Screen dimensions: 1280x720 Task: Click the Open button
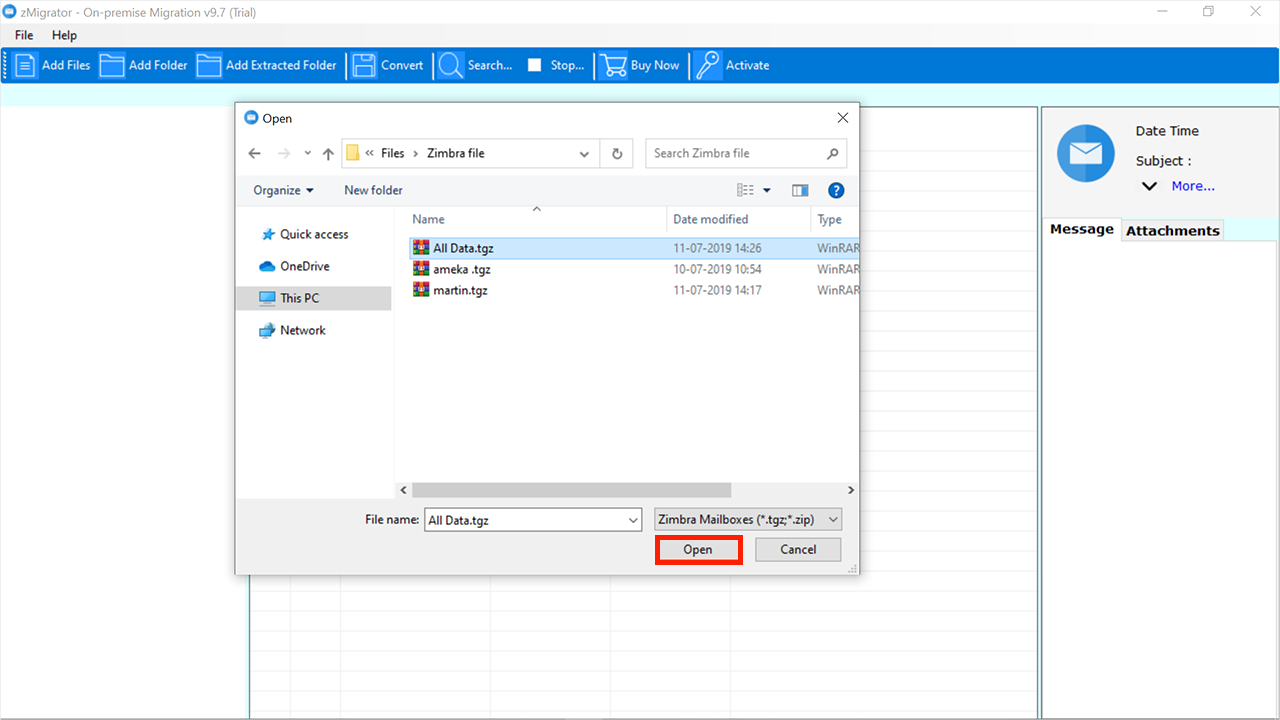(698, 550)
